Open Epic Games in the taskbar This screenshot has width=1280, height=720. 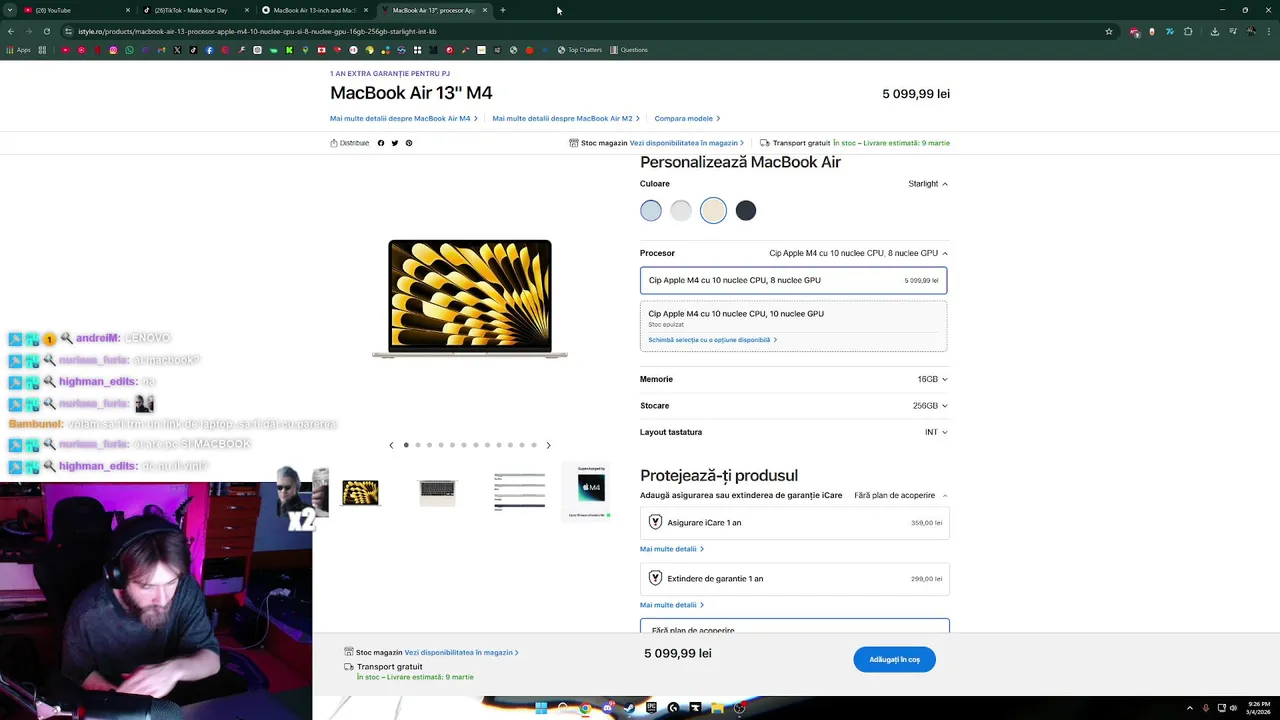[x=651, y=708]
